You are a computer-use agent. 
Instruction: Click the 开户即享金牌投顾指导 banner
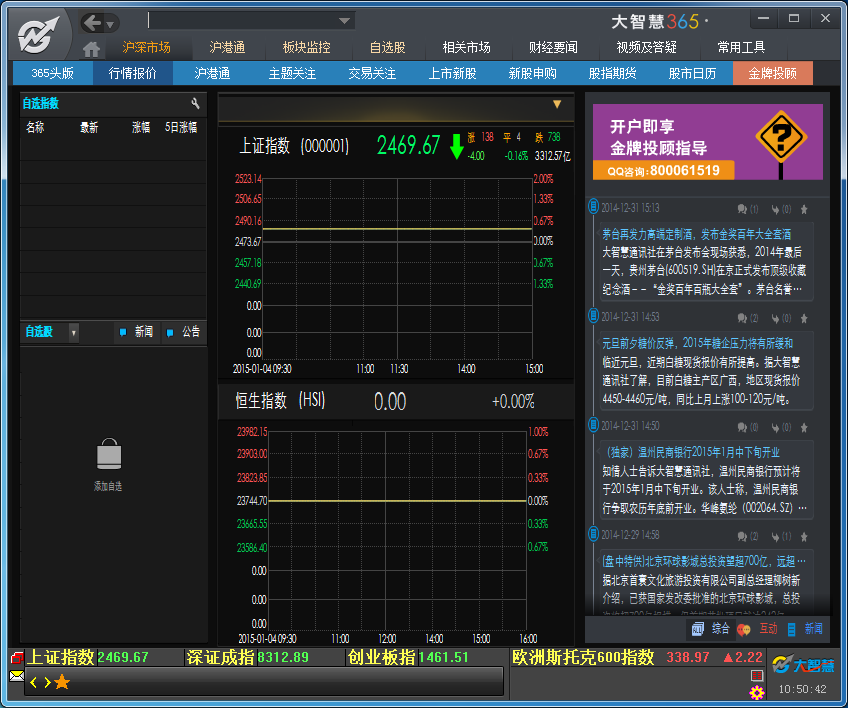coord(708,142)
